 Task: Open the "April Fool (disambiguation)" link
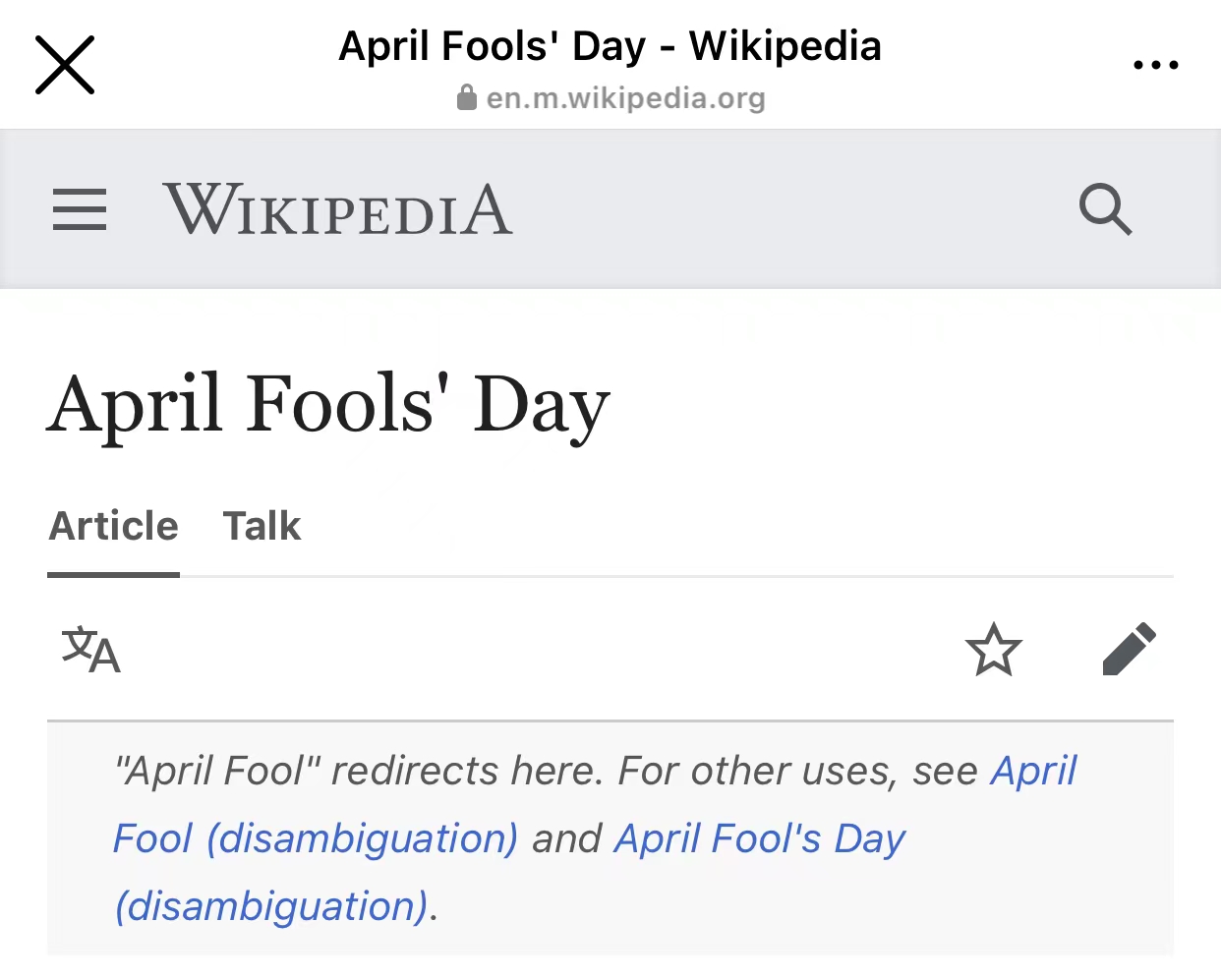click(x=315, y=838)
